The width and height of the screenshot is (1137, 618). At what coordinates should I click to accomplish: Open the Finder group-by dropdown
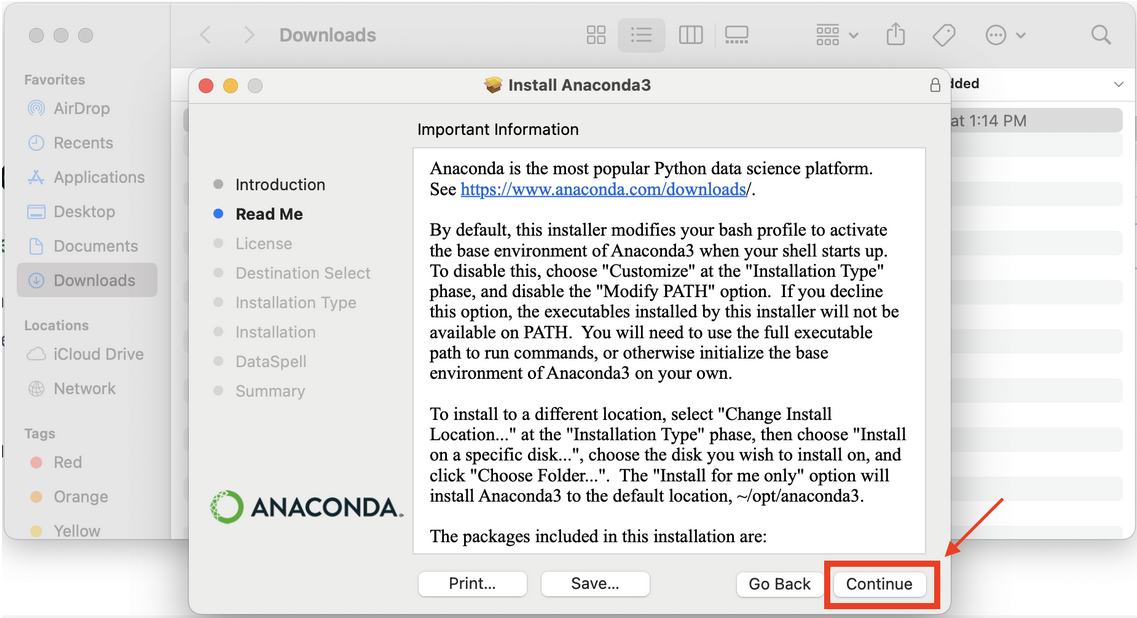click(x=837, y=35)
